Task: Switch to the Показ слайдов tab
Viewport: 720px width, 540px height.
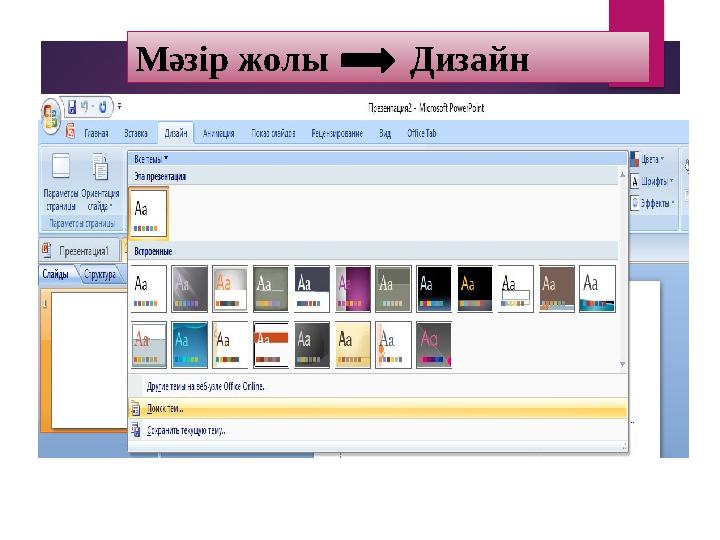Action: (273, 134)
